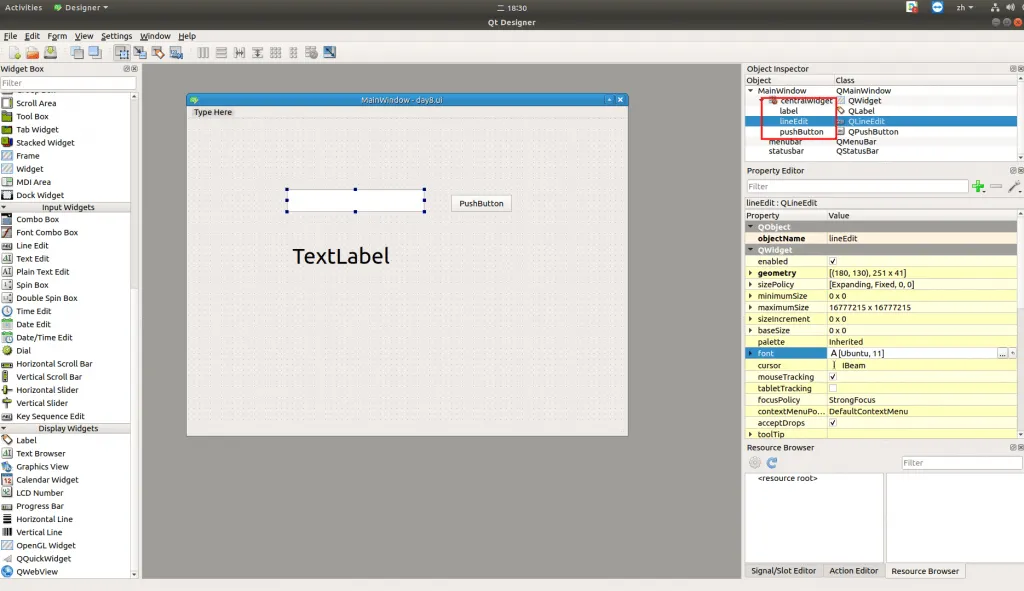Apply Lay Out in a Grid icon

coord(275,52)
